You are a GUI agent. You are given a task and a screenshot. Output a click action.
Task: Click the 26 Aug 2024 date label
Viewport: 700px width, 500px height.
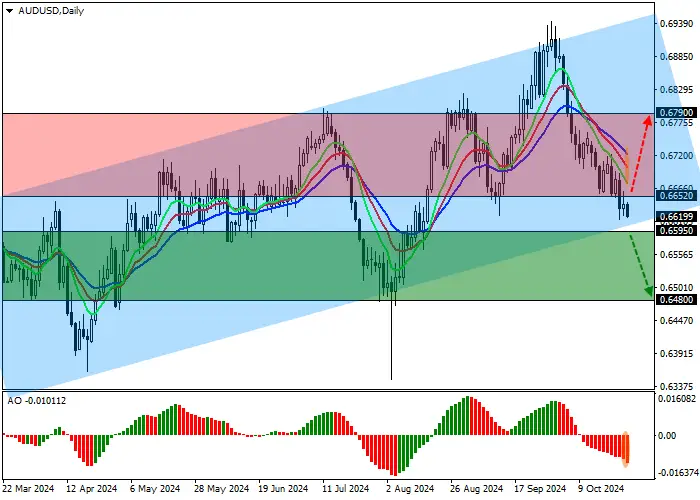coord(476,489)
